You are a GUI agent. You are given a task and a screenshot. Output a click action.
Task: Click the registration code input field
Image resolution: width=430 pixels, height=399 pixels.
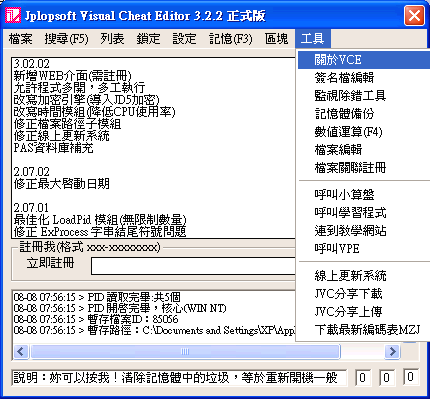click(193, 266)
